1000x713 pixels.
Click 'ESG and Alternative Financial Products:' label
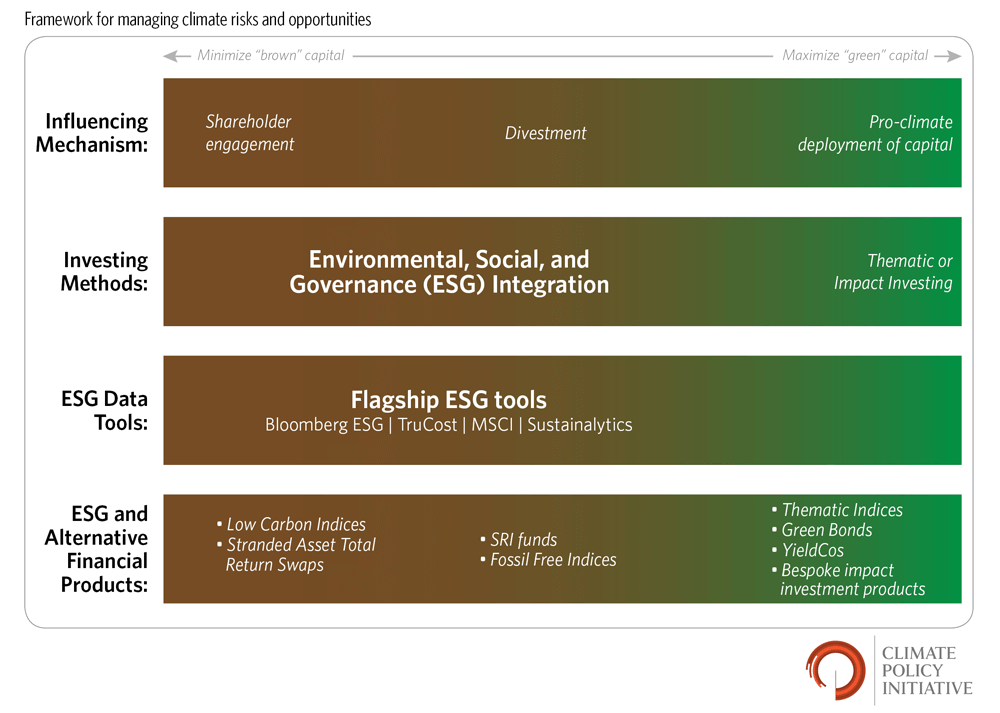(x=96, y=548)
